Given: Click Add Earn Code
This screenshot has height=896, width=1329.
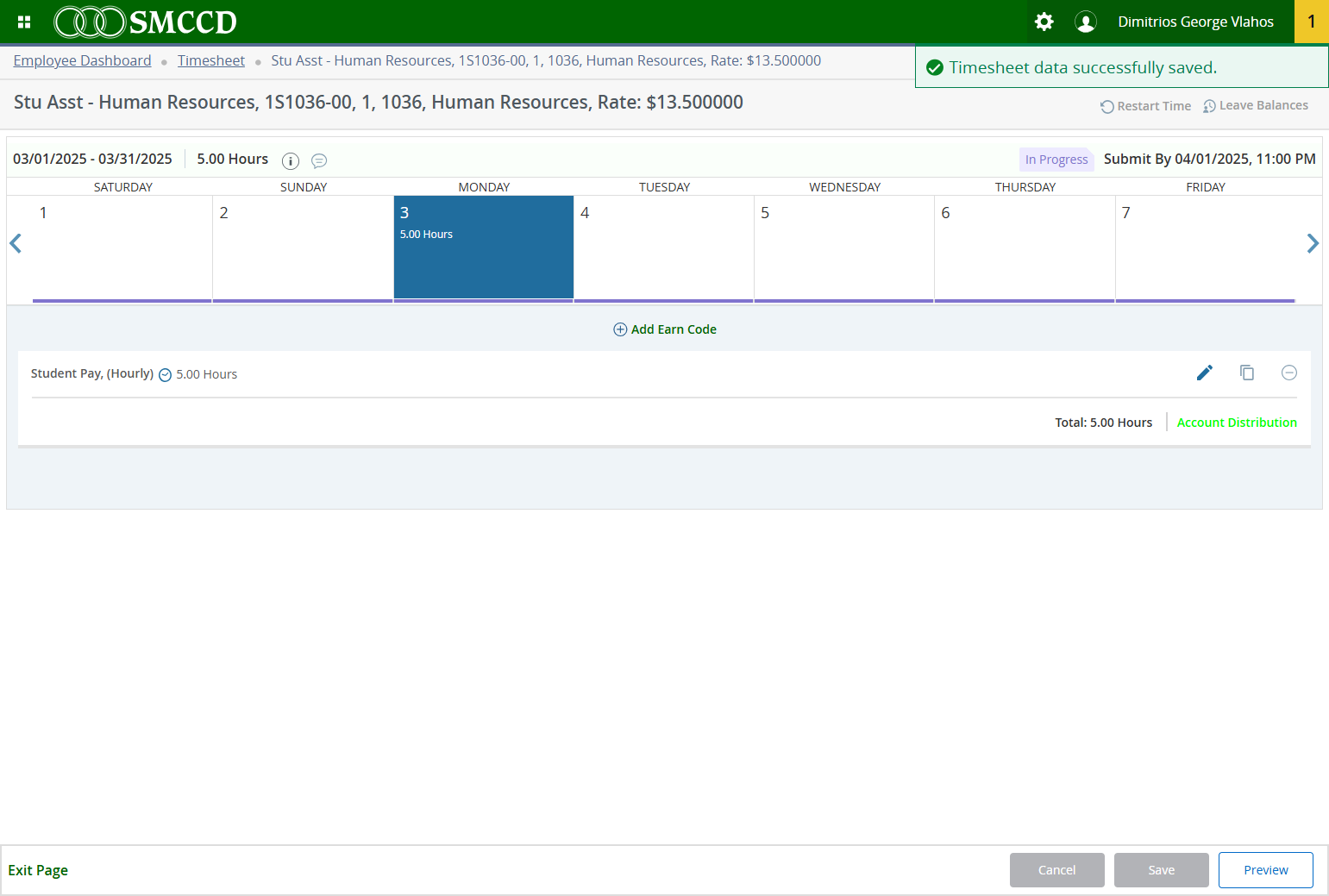Looking at the screenshot, I should coord(665,329).
